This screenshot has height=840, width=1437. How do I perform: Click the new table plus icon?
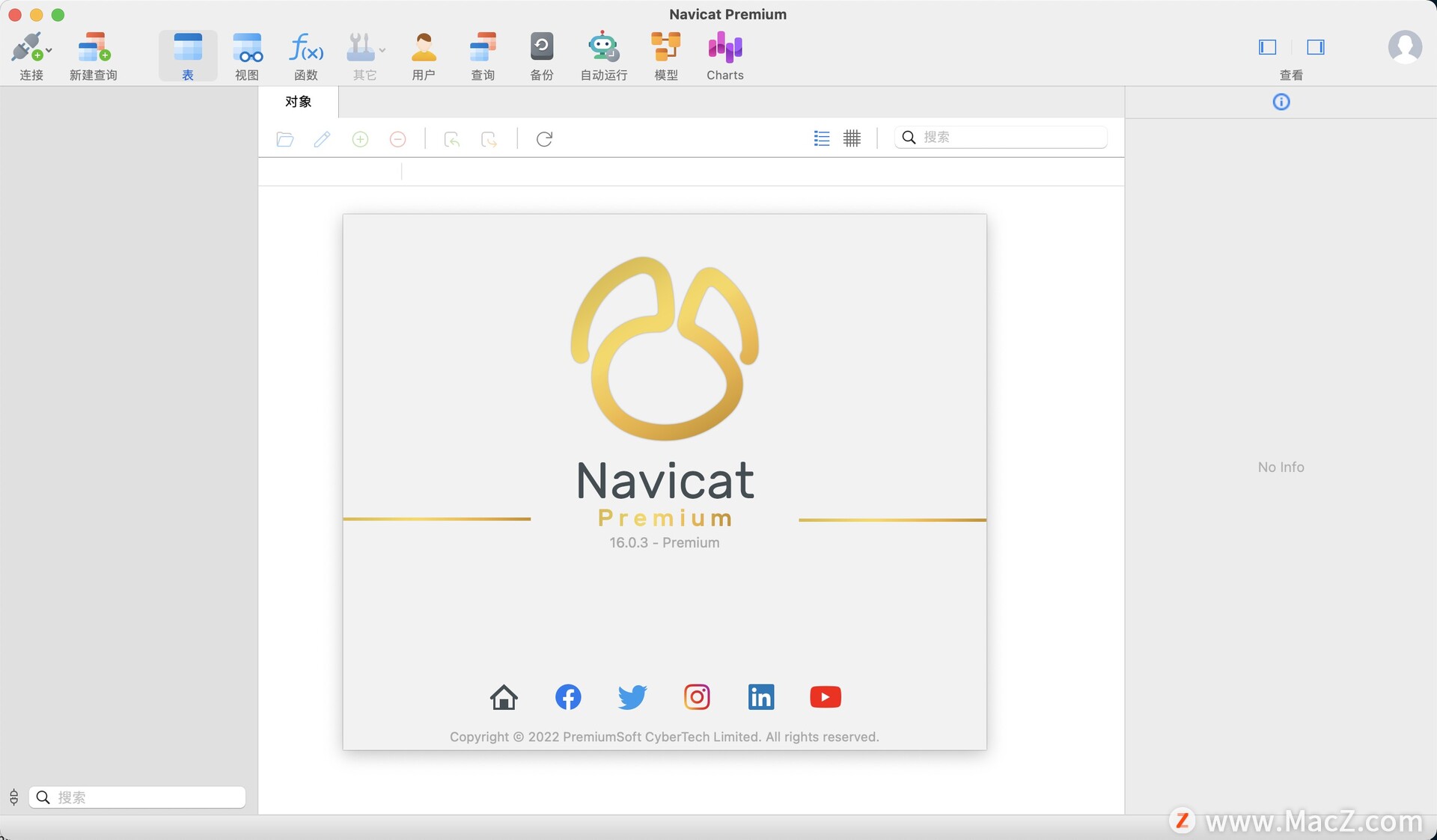[360, 139]
